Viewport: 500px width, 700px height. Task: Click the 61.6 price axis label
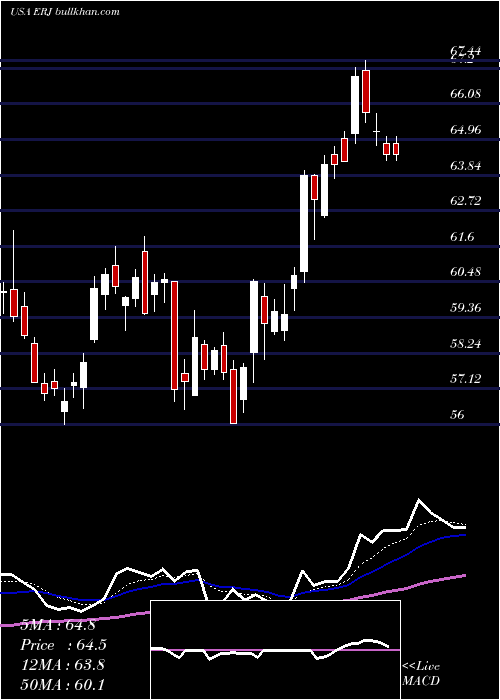tap(462, 237)
